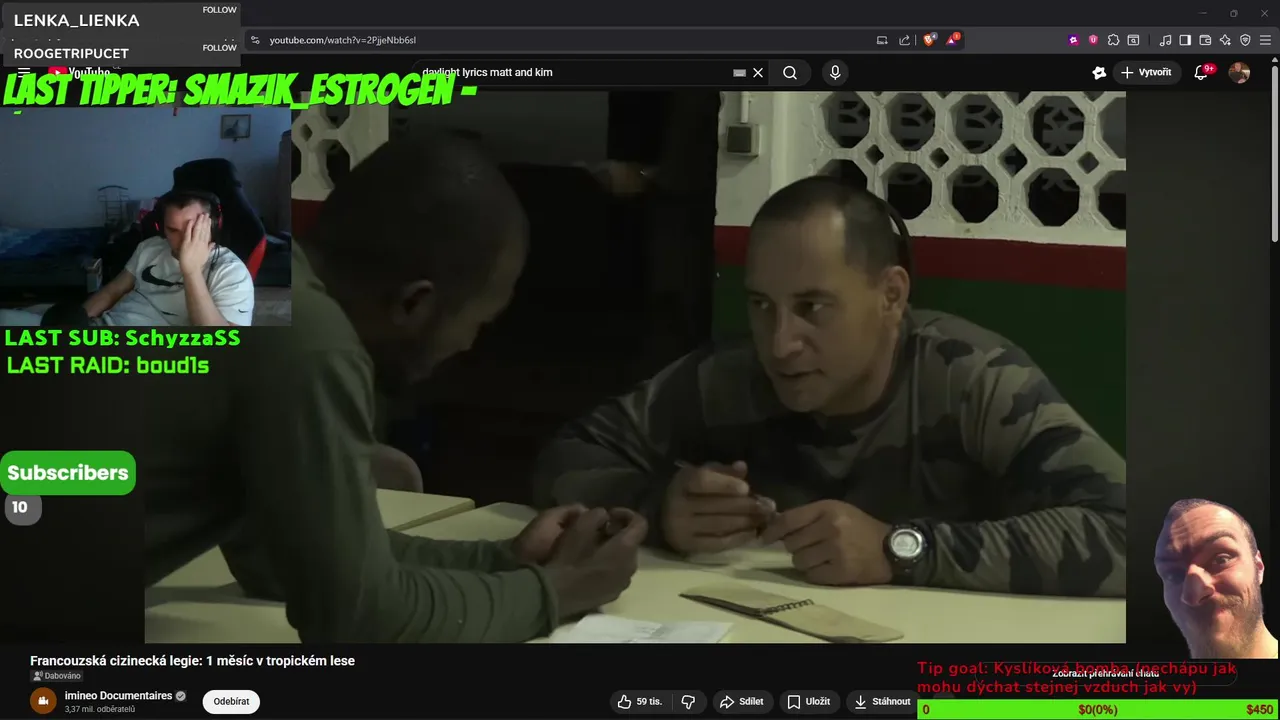Click the install/cast icon in address bar
The image size is (1280, 720).
point(882,40)
